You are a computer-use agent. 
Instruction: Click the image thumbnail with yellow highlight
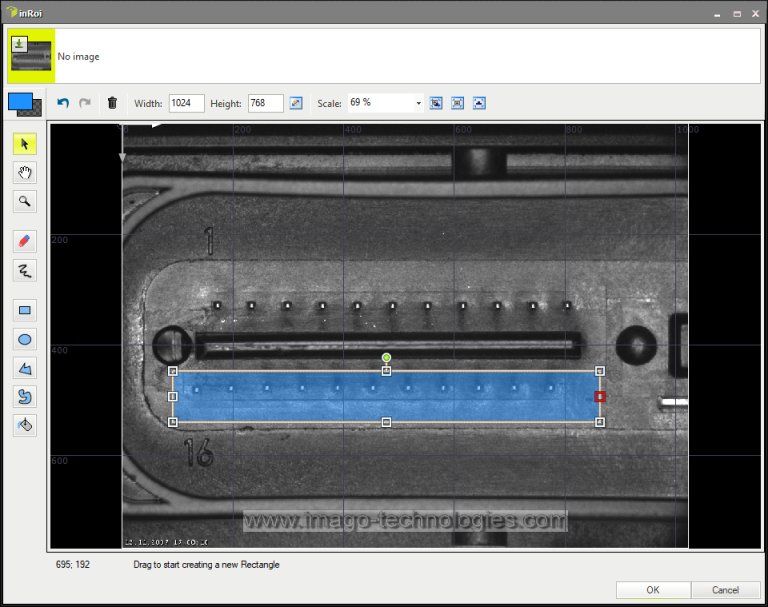point(31,56)
